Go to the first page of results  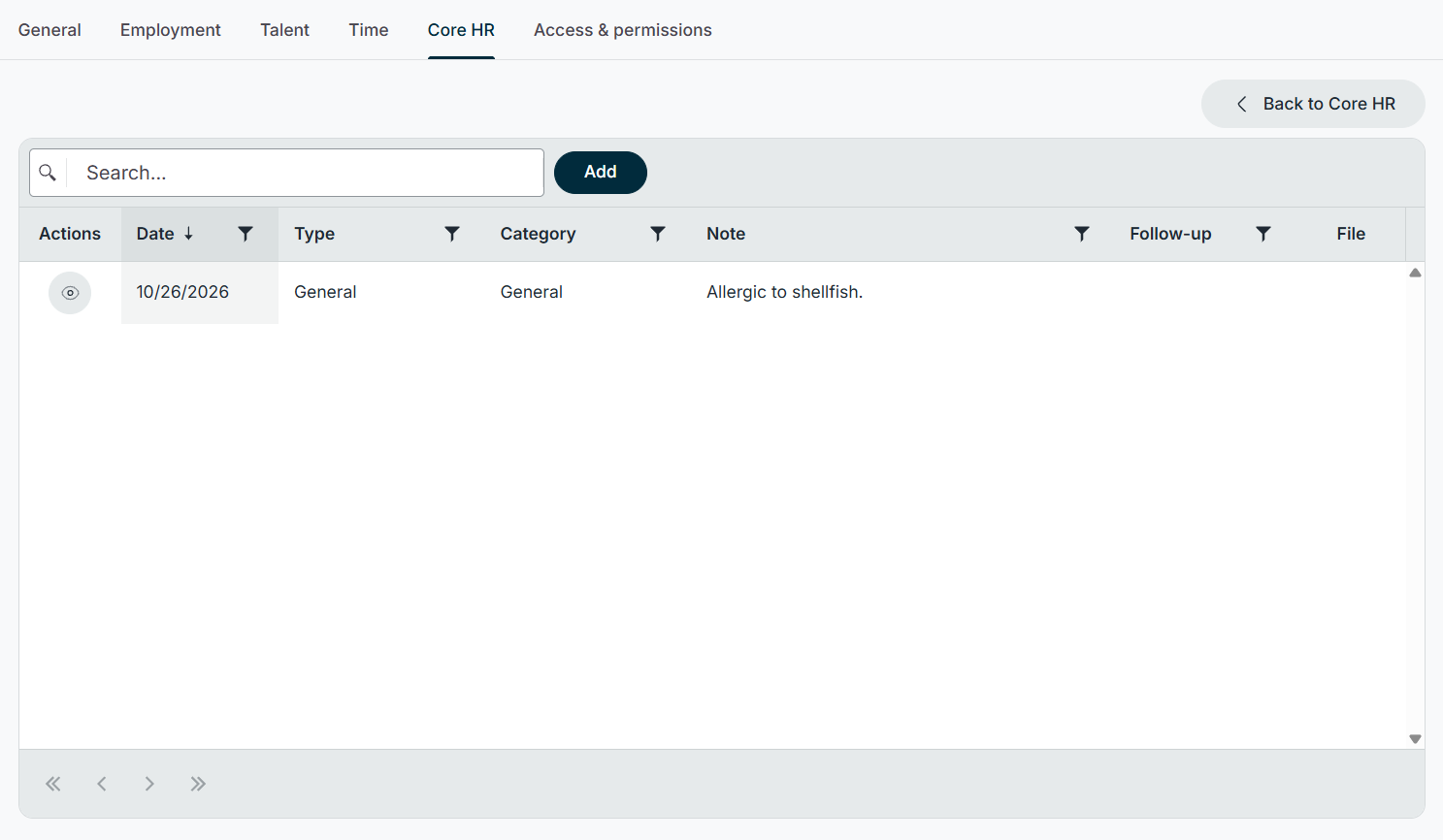point(53,784)
